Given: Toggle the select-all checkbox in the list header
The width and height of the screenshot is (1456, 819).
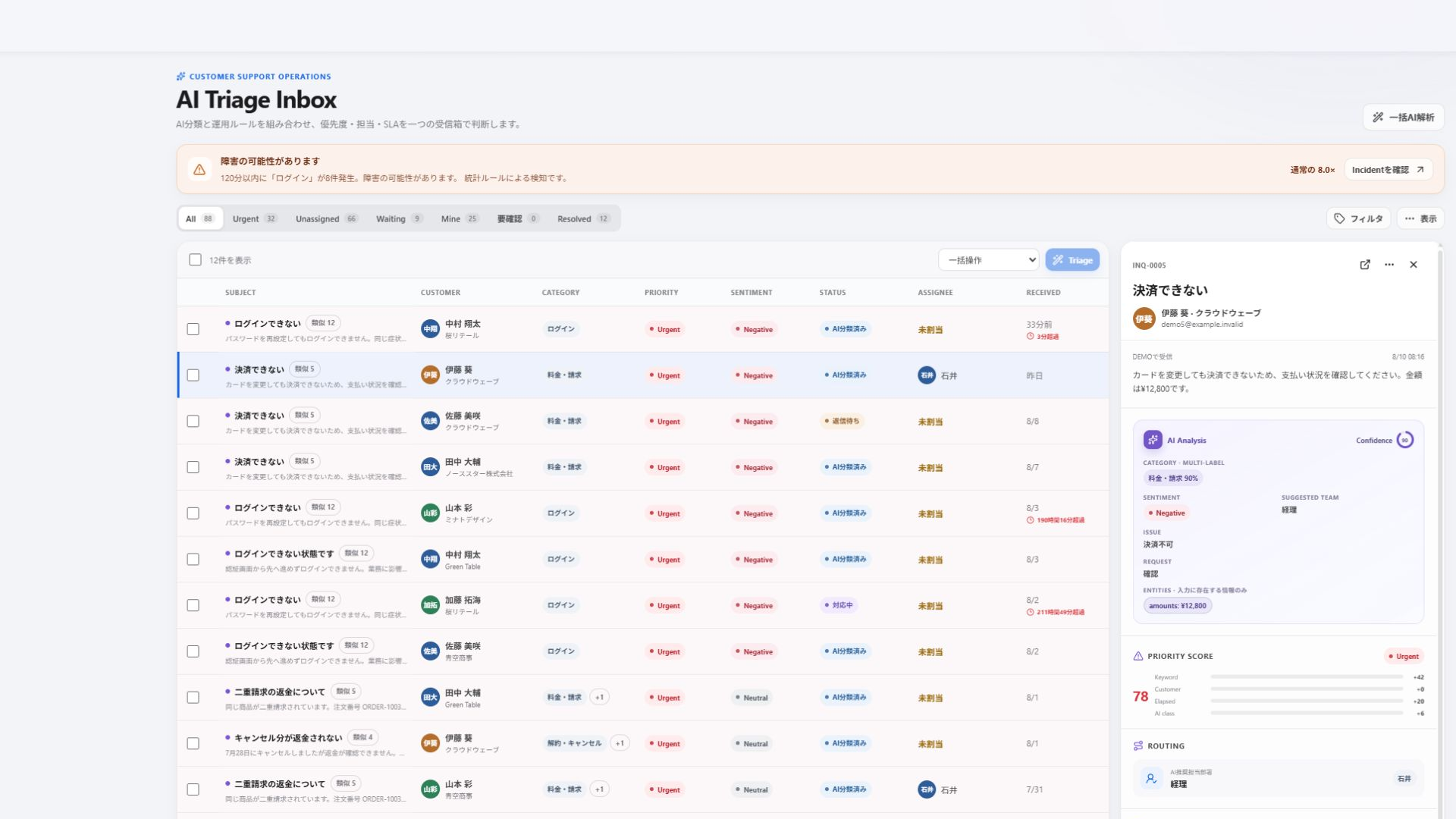Looking at the screenshot, I should [x=195, y=260].
